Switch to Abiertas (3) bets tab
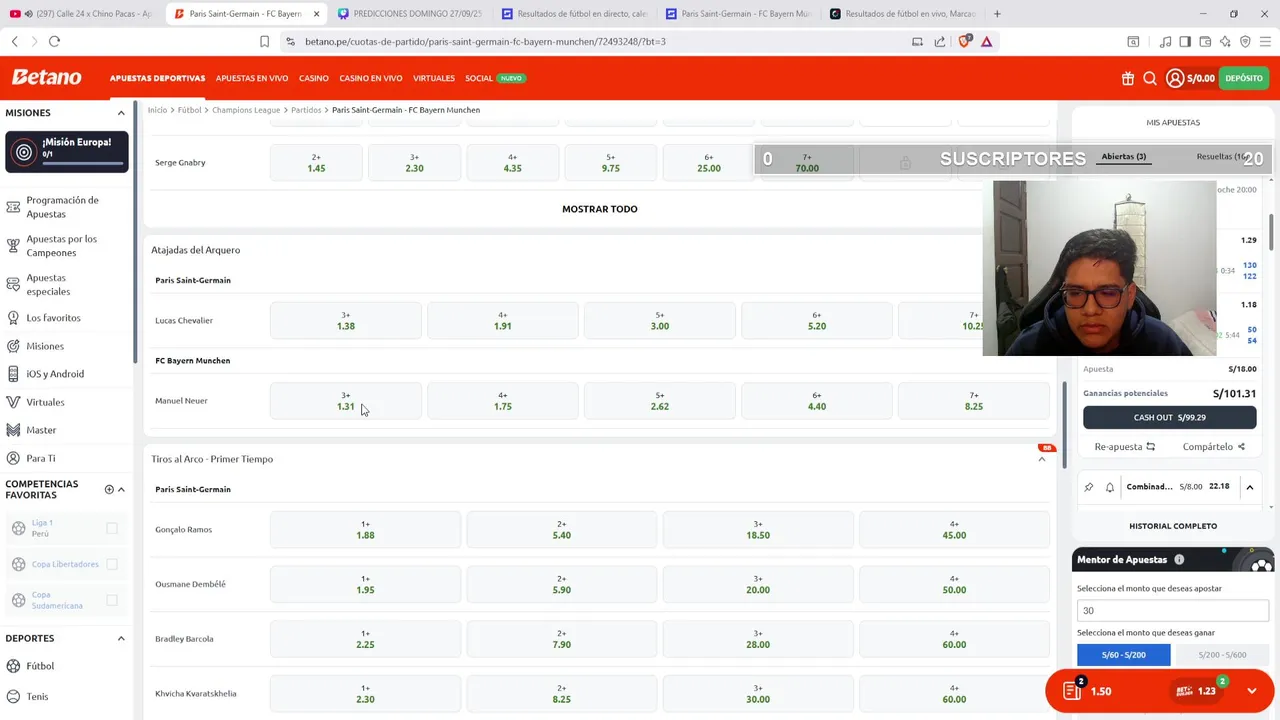 pos(1123,156)
